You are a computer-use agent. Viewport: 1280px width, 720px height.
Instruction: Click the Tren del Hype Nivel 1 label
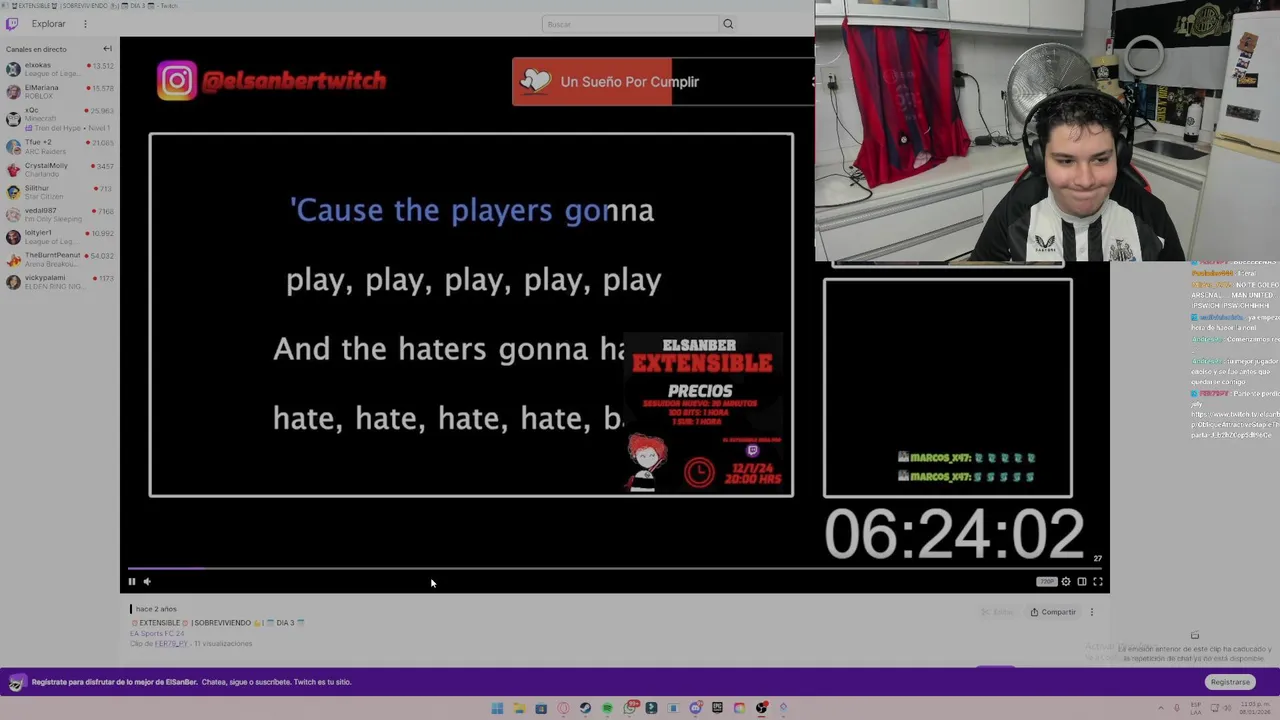point(67,128)
